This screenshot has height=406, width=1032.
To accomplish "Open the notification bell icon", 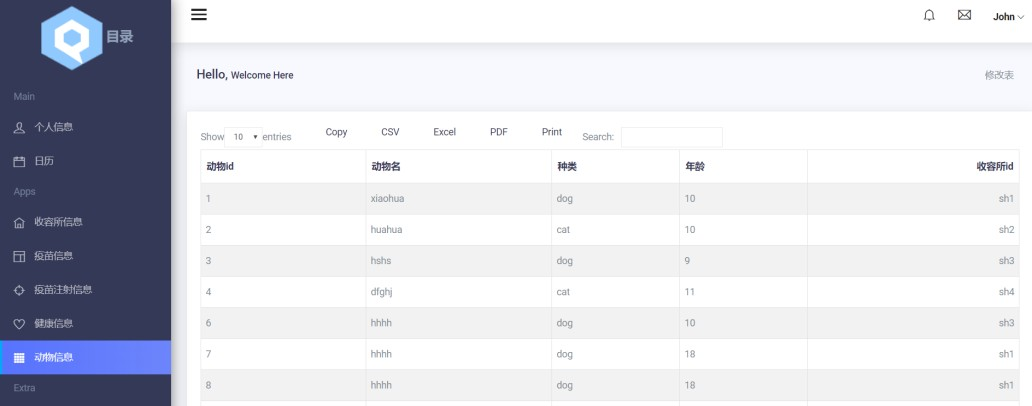I will point(929,16).
